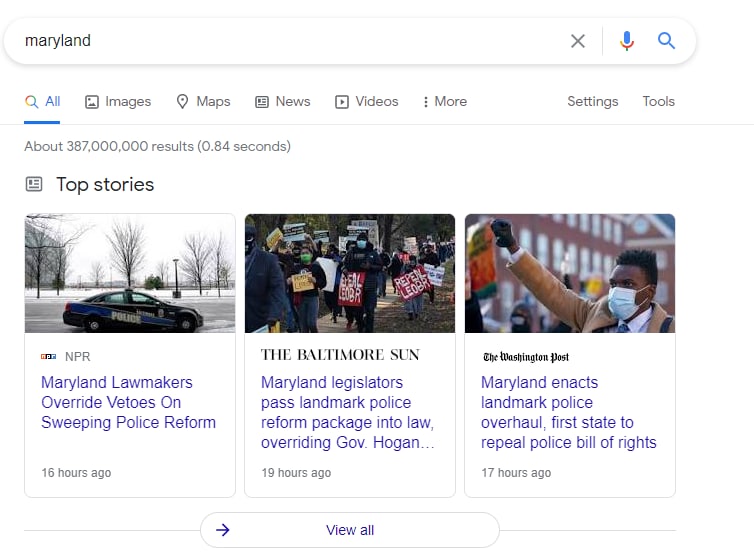Open the NPR police car thumbnail
The height and width of the screenshot is (558, 754).
point(130,273)
